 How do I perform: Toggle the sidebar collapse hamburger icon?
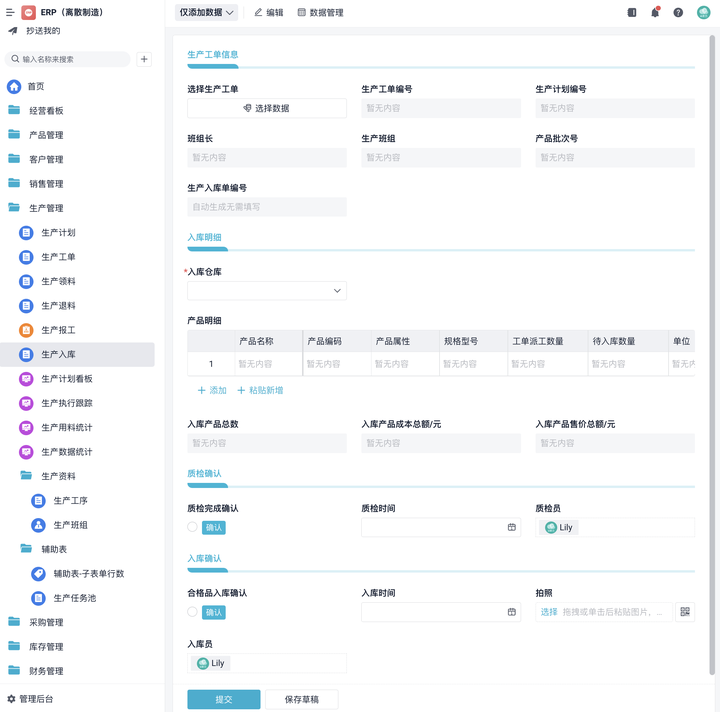(10, 13)
